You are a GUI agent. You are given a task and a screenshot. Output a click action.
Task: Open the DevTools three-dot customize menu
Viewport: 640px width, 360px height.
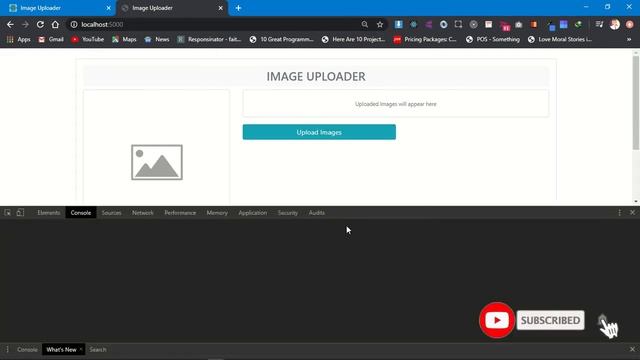[620, 213]
